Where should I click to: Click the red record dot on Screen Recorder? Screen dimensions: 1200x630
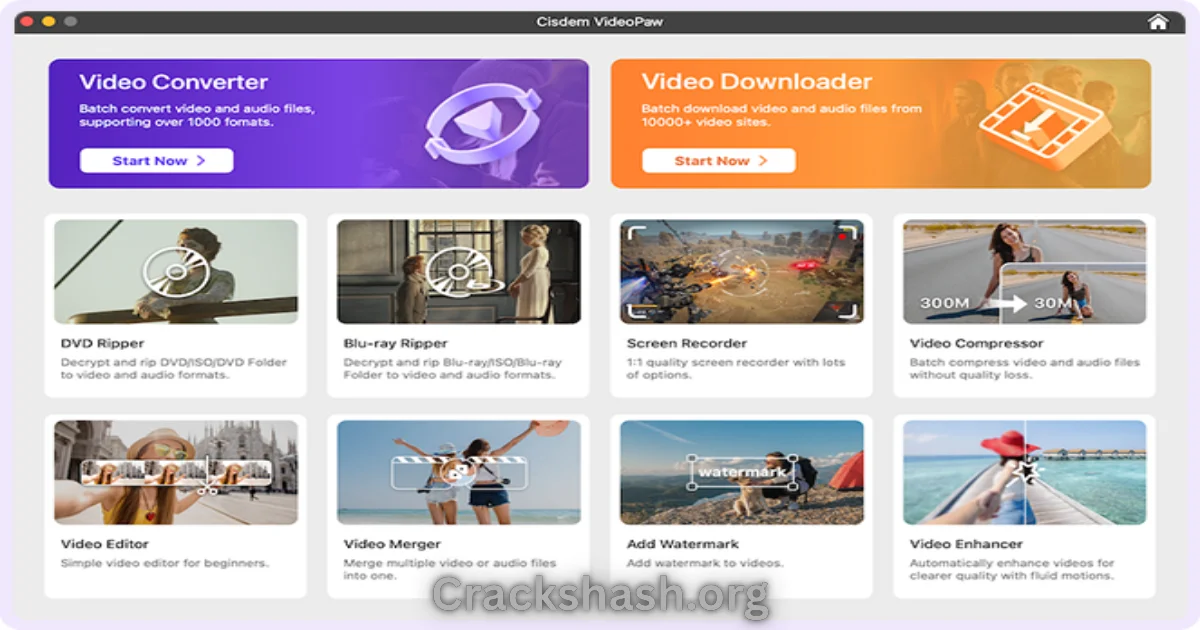click(x=843, y=237)
